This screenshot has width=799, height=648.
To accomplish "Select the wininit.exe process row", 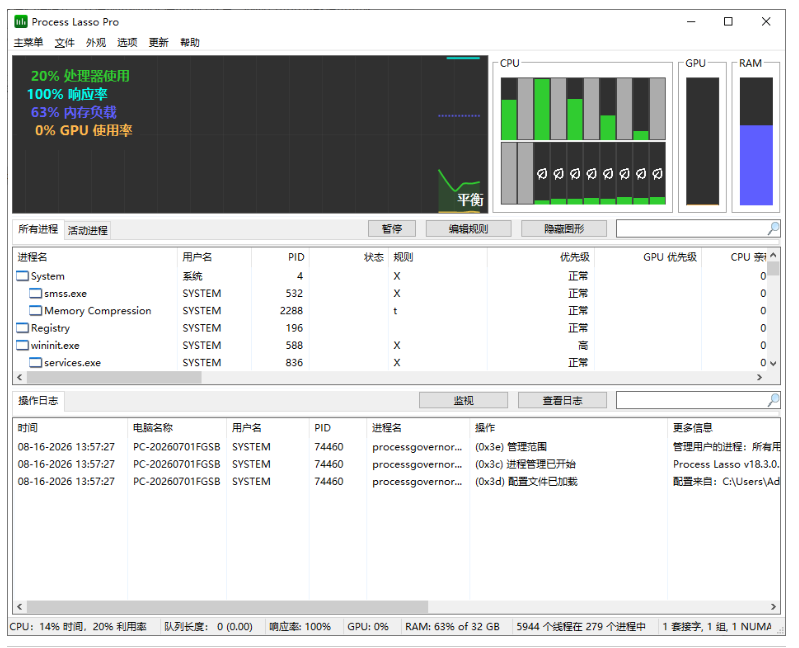I will [390, 345].
